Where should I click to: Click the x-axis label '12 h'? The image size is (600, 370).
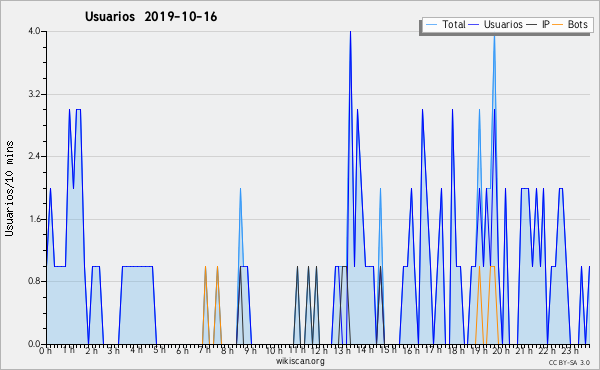pos(319,351)
